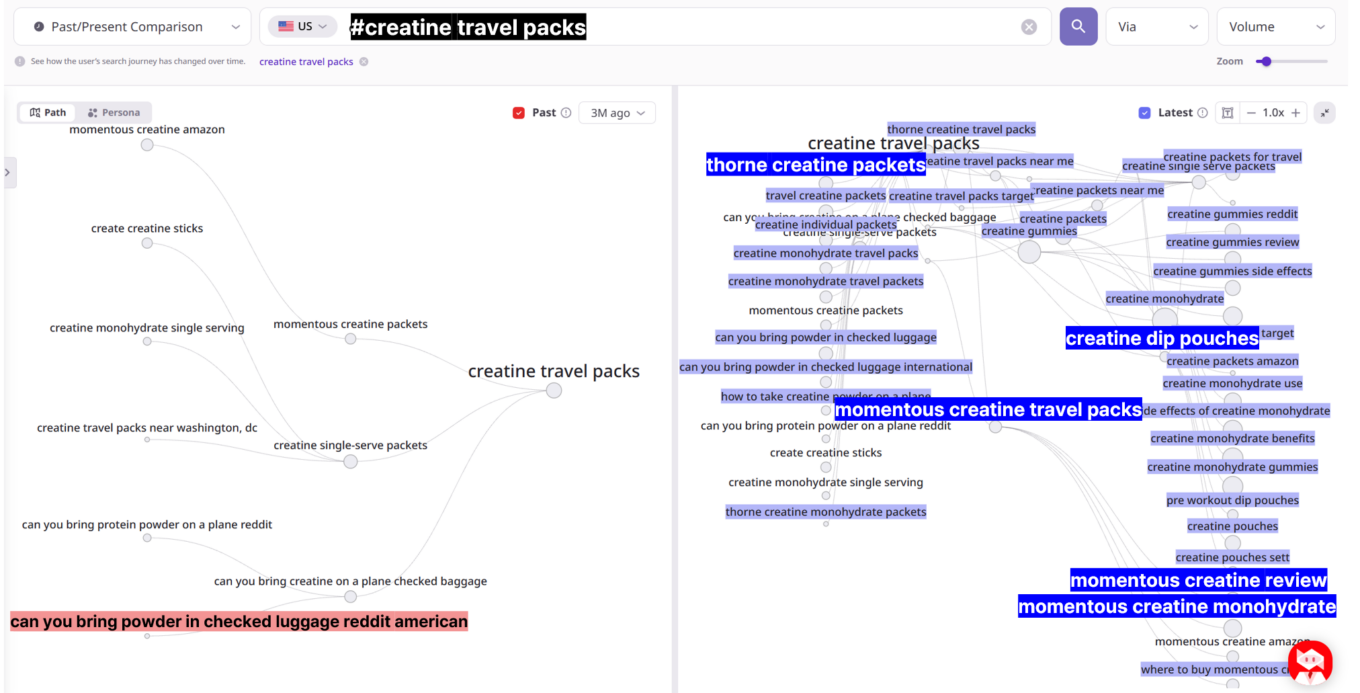The image size is (1360, 693).
Task: Open the 3M ago time dropdown
Action: pyautogui.click(x=617, y=113)
